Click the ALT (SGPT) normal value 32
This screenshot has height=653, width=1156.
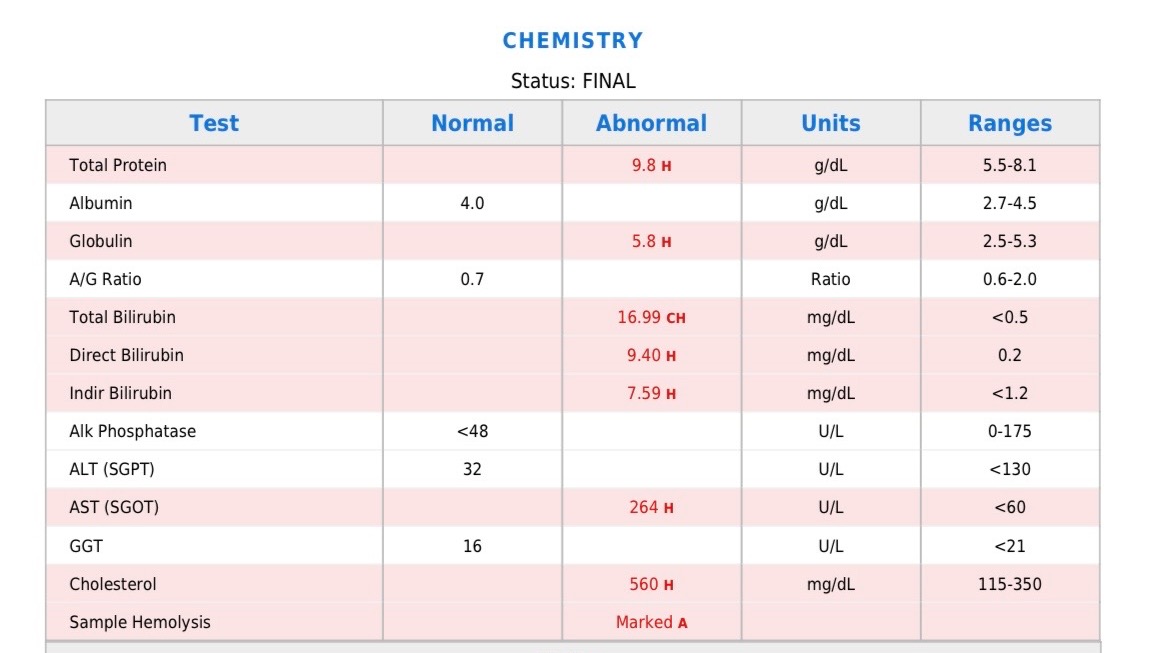(x=472, y=469)
